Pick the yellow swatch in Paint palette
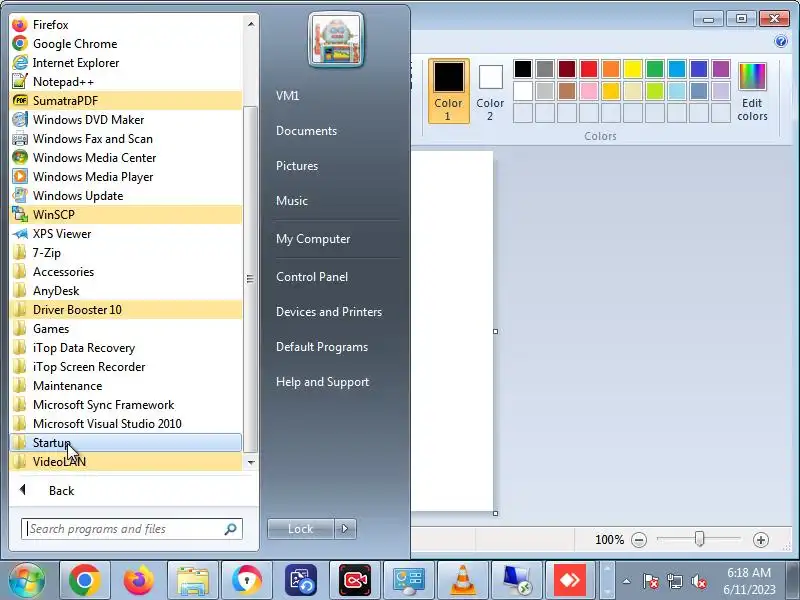 coord(633,69)
